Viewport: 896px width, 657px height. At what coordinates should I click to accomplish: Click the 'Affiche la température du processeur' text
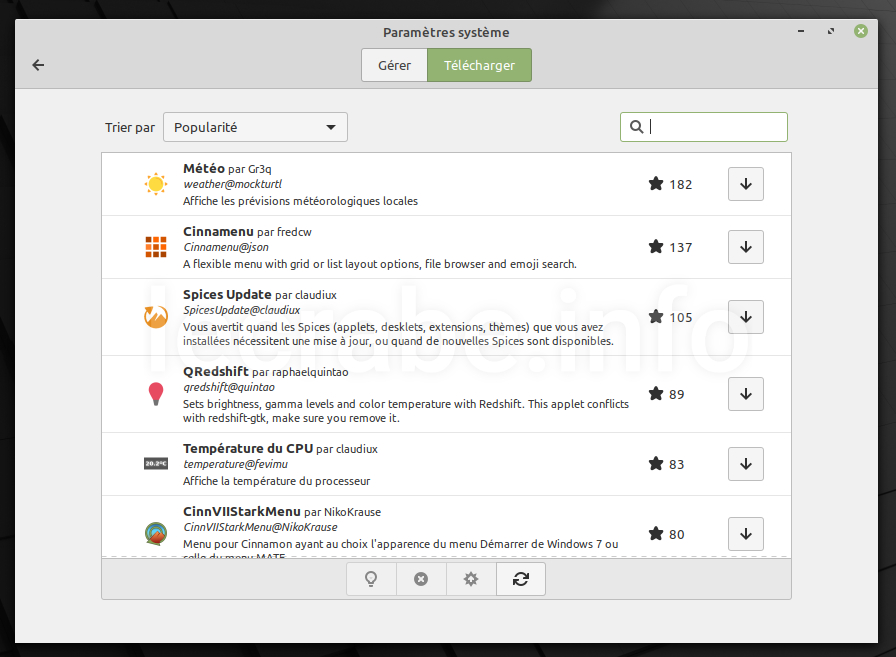tap(277, 481)
